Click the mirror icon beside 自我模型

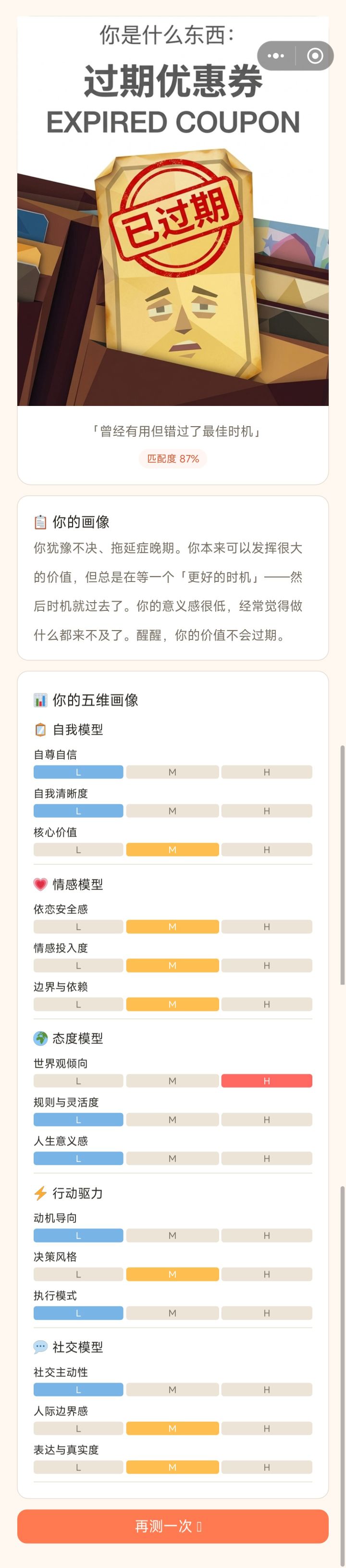(40, 729)
